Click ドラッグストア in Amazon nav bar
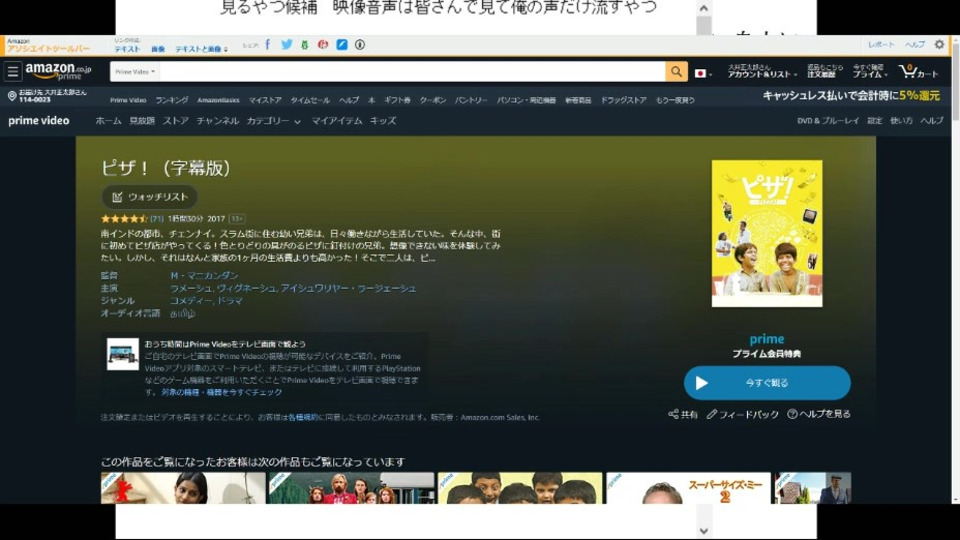Viewport: 960px width, 540px height. (x=623, y=100)
